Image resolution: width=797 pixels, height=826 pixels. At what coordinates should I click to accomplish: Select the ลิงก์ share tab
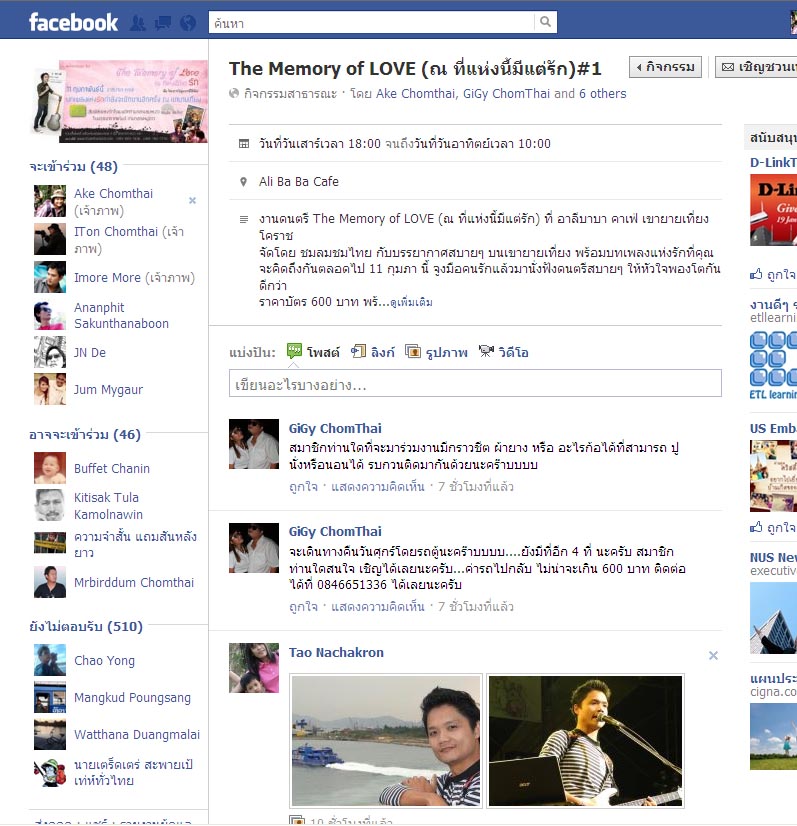[x=382, y=352]
